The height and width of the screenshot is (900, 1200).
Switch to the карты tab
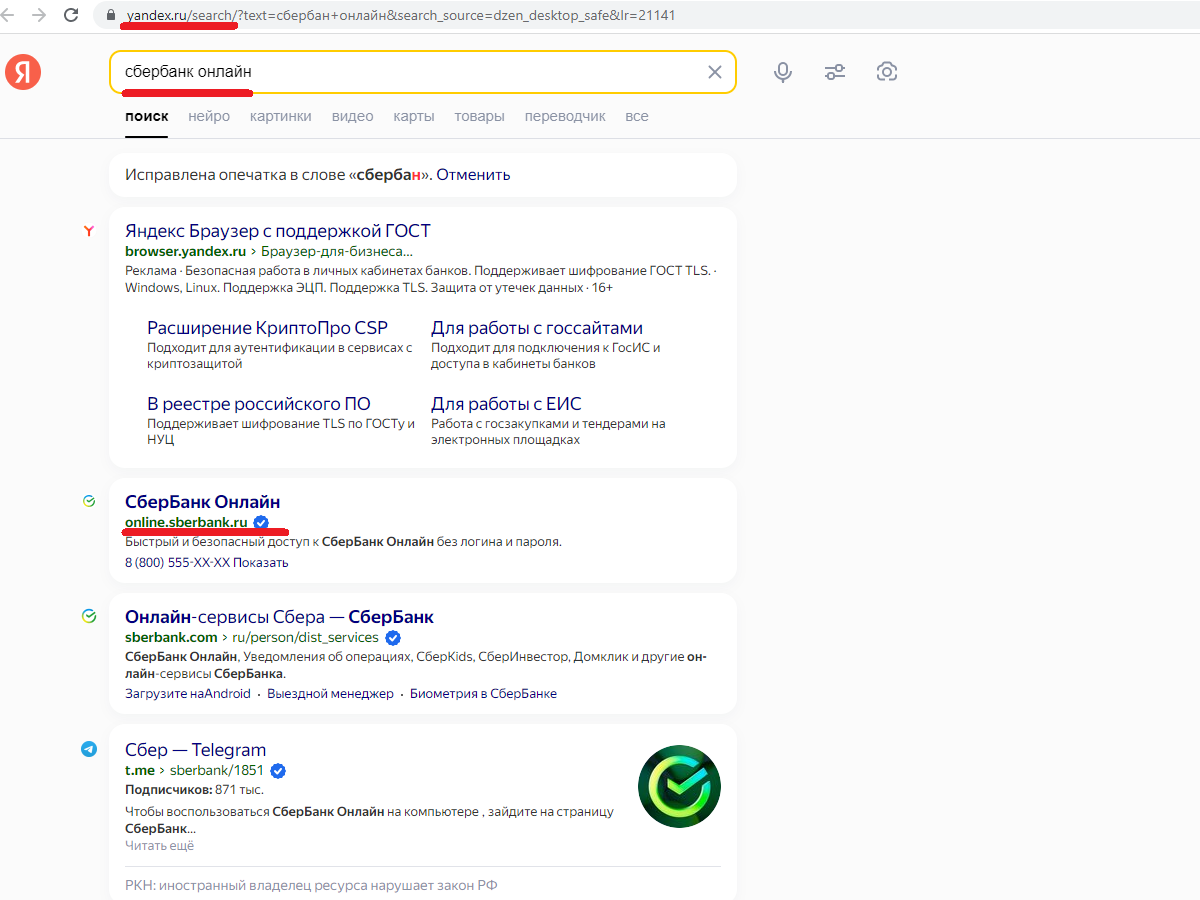tap(414, 116)
